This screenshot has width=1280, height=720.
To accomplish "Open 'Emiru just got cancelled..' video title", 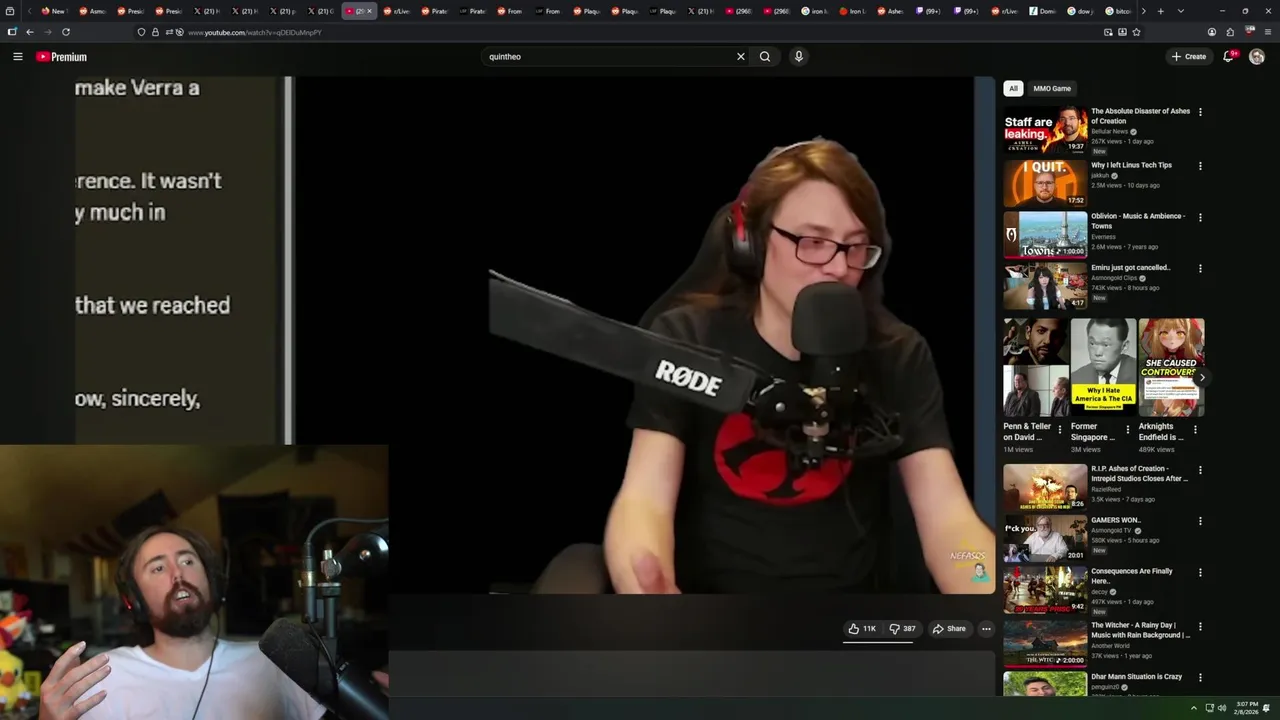I will (x=1130, y=268).
